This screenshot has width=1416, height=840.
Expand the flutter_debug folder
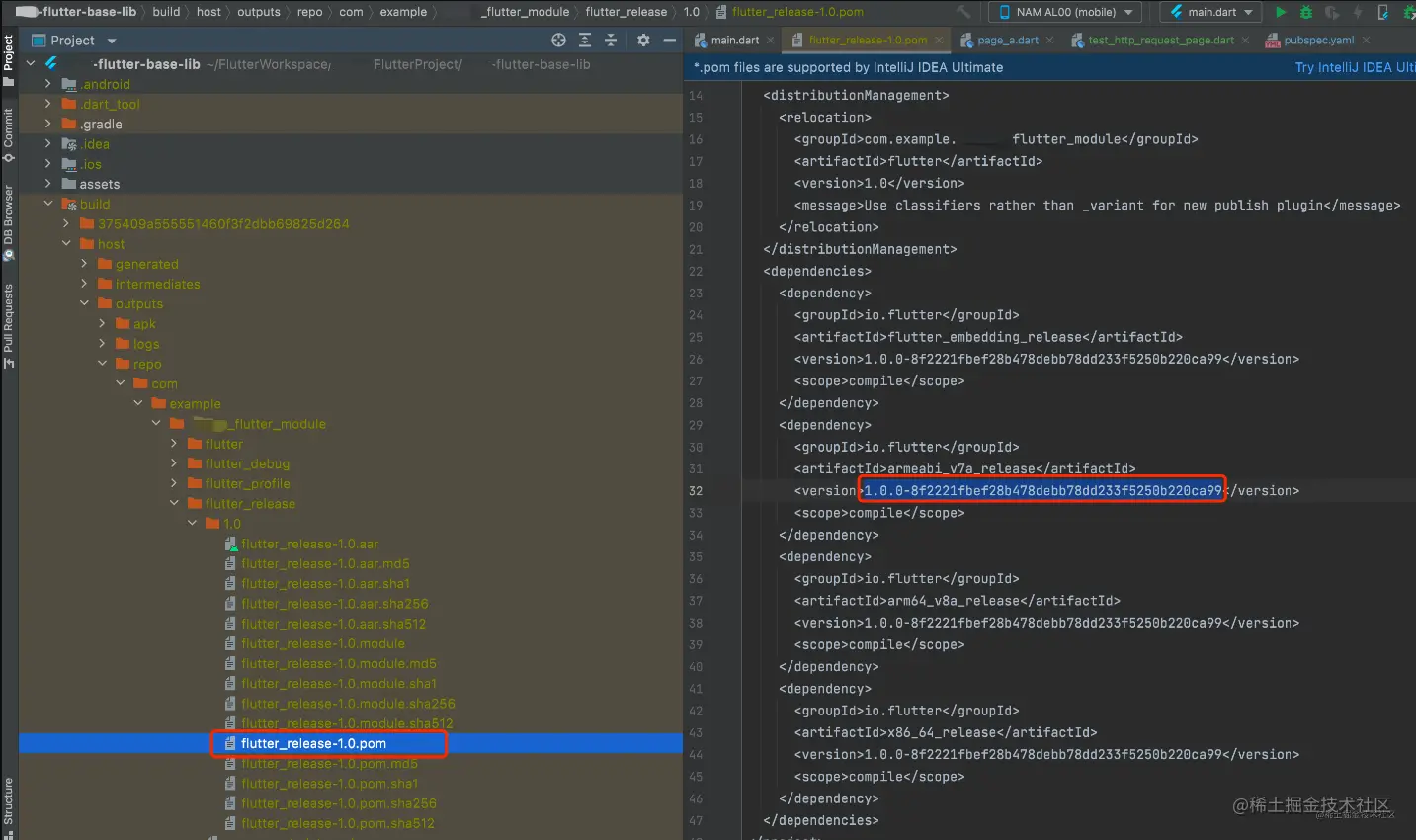pyautogui.click(x=174, y=463)
